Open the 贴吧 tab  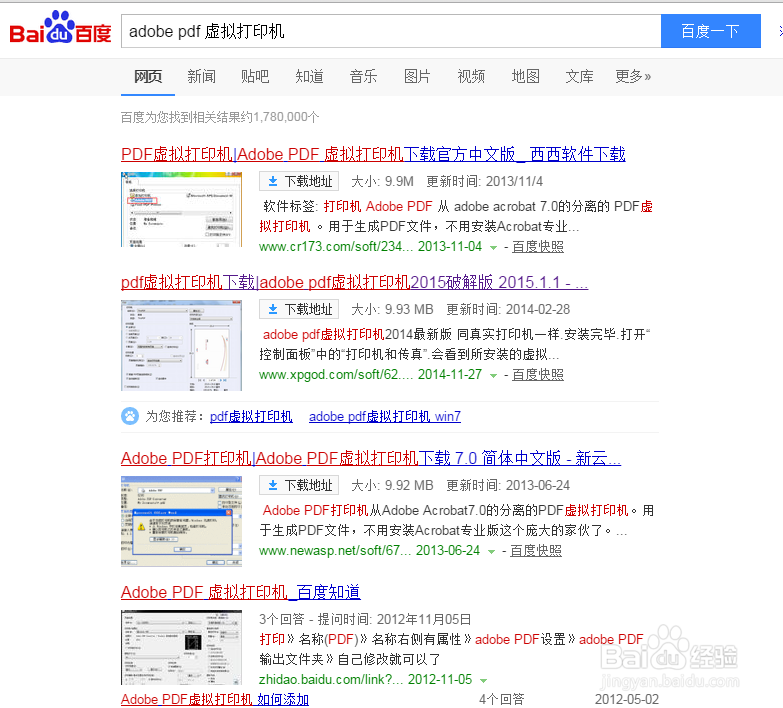[255, 76]
